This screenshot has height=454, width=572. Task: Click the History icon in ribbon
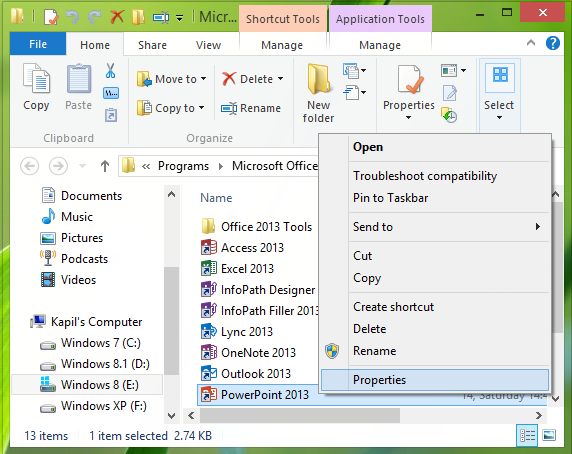[449, 115]
